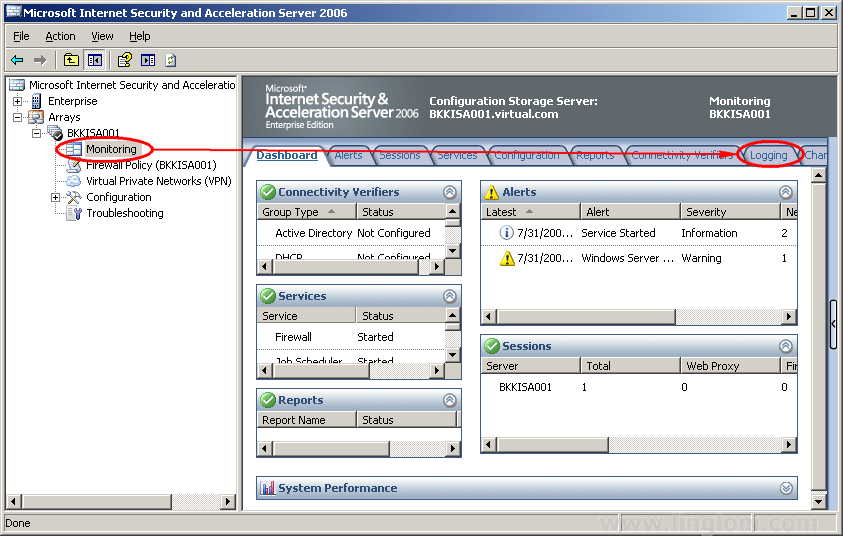This screenshot has height=536, width=843.
Task: Select the Troubleshooting tree item
Action: click(125, 213)
